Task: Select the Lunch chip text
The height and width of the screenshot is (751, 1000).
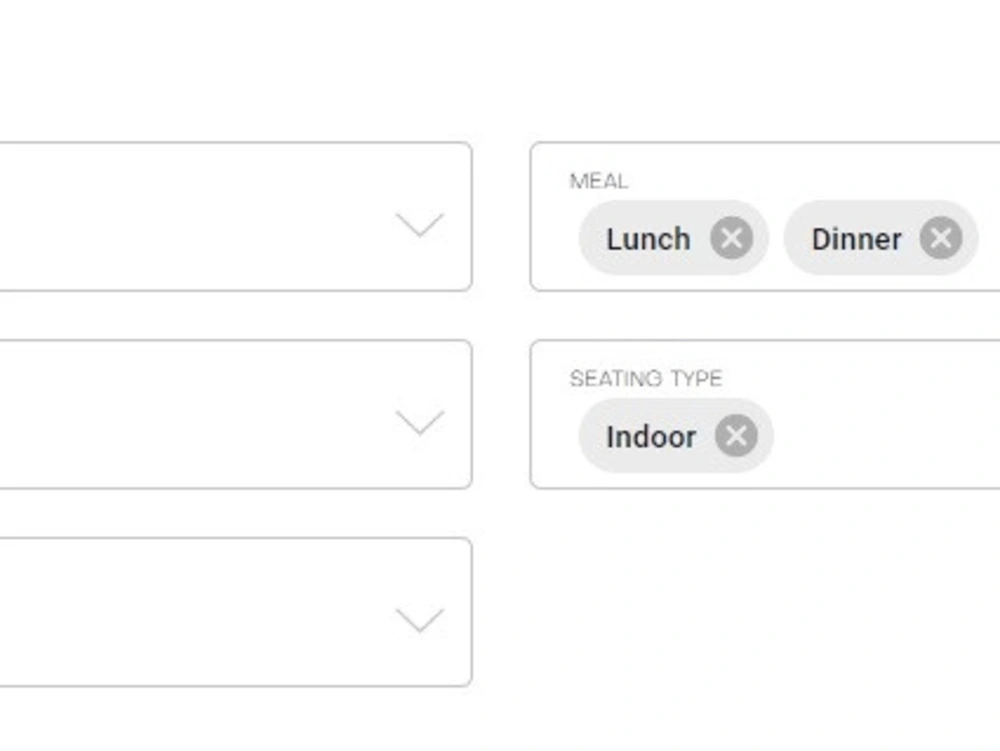Action: 648,239
